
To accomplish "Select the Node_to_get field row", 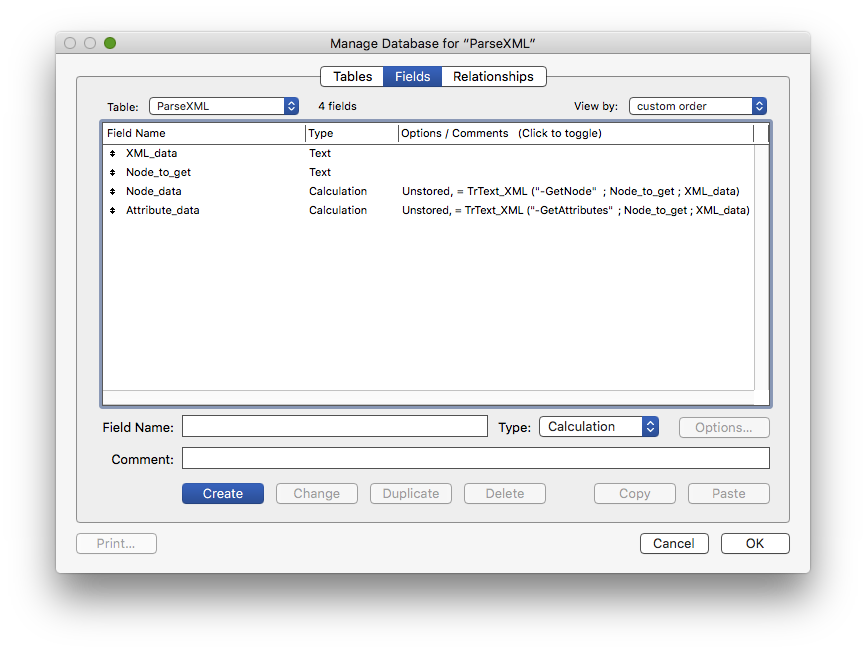I will pos(428,172).
